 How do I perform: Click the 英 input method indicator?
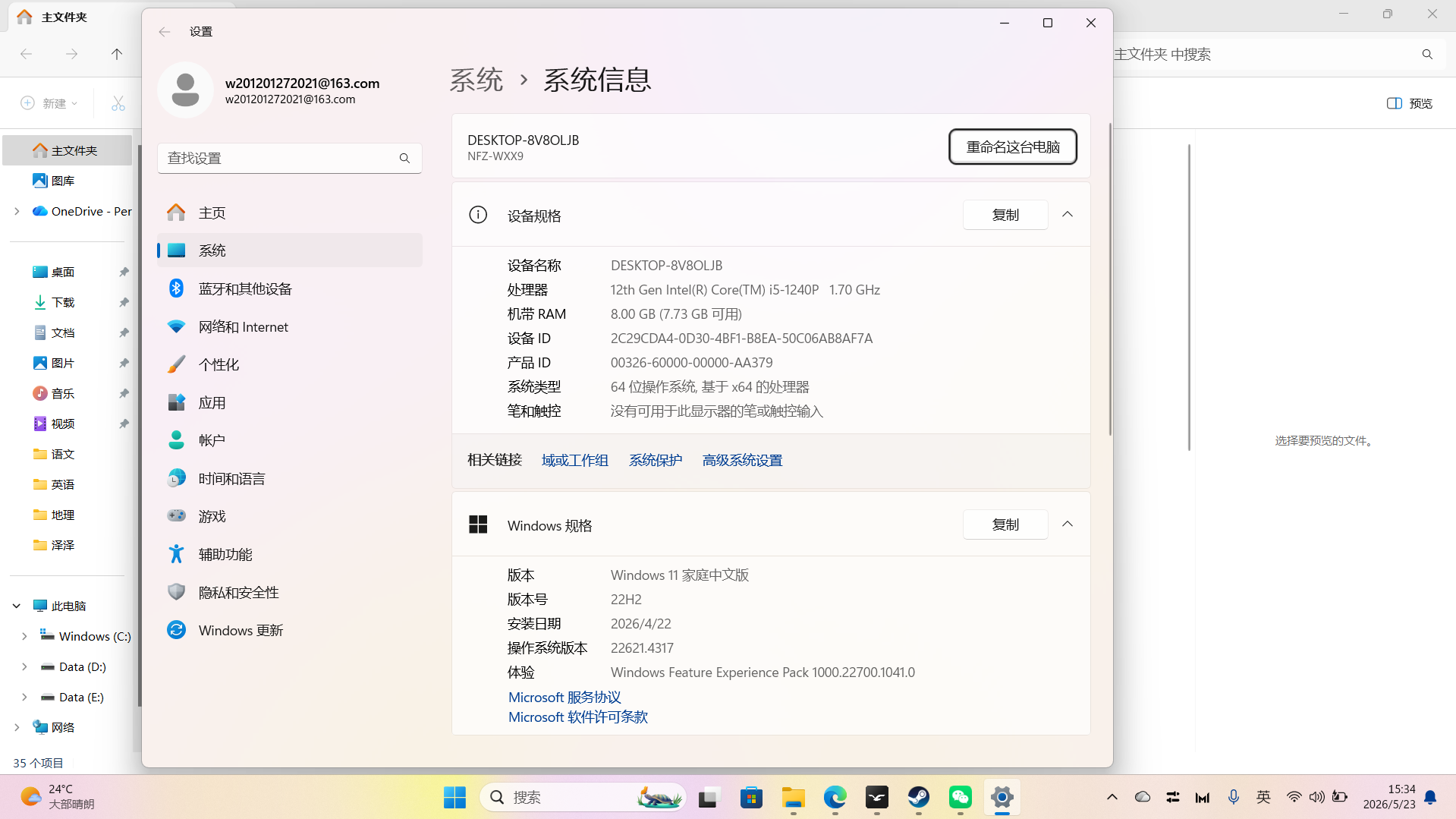[1263, 797]
